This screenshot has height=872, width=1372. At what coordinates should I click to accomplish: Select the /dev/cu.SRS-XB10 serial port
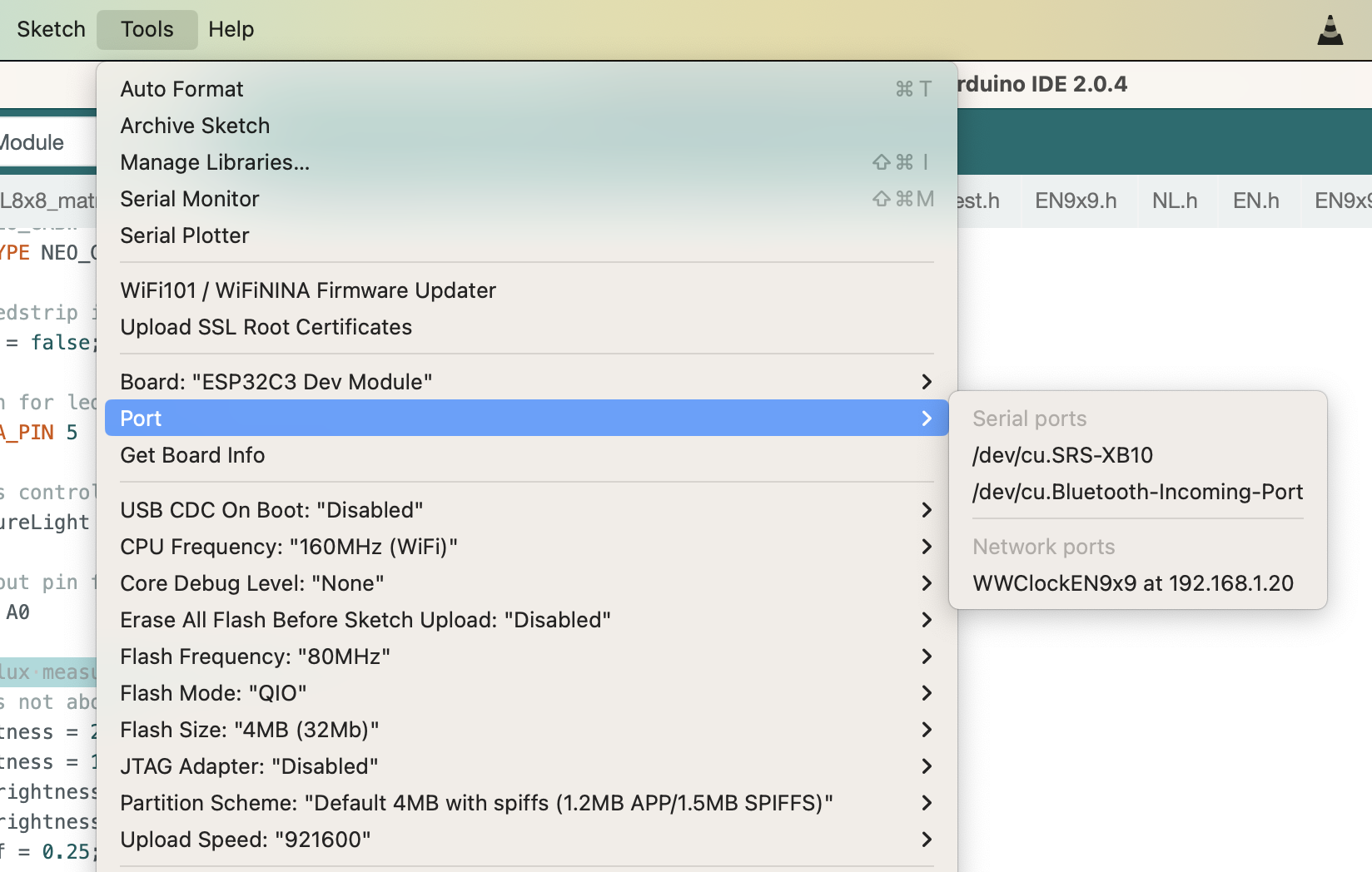click(x=1062, y=455)
